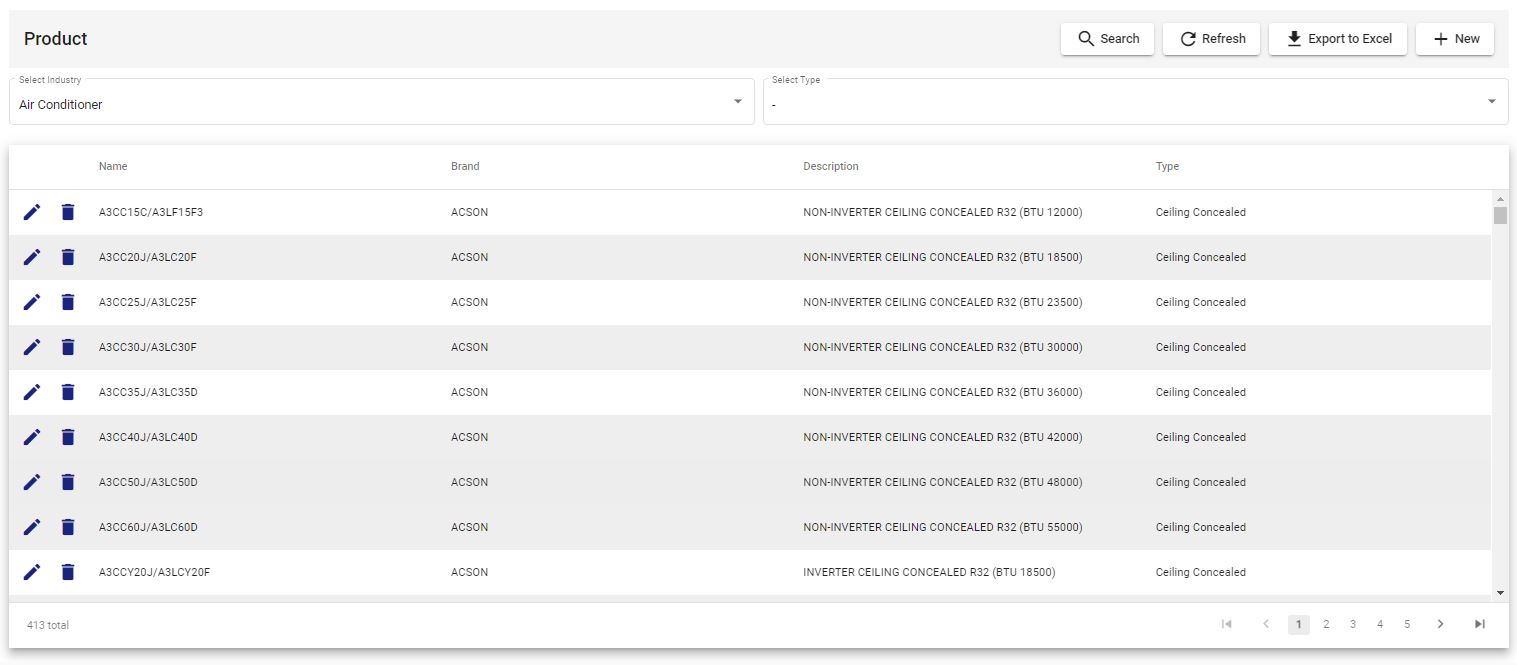Click the trash icon for A3CC60J/A3LC60D
Screen dimensions: 1517x665
point(68,527)
